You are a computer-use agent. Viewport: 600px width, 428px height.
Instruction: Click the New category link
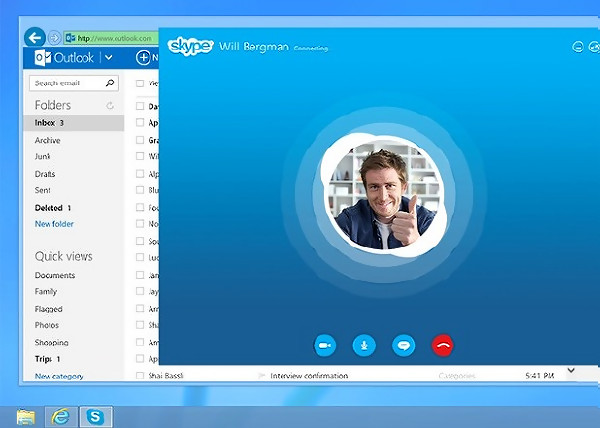59,376
